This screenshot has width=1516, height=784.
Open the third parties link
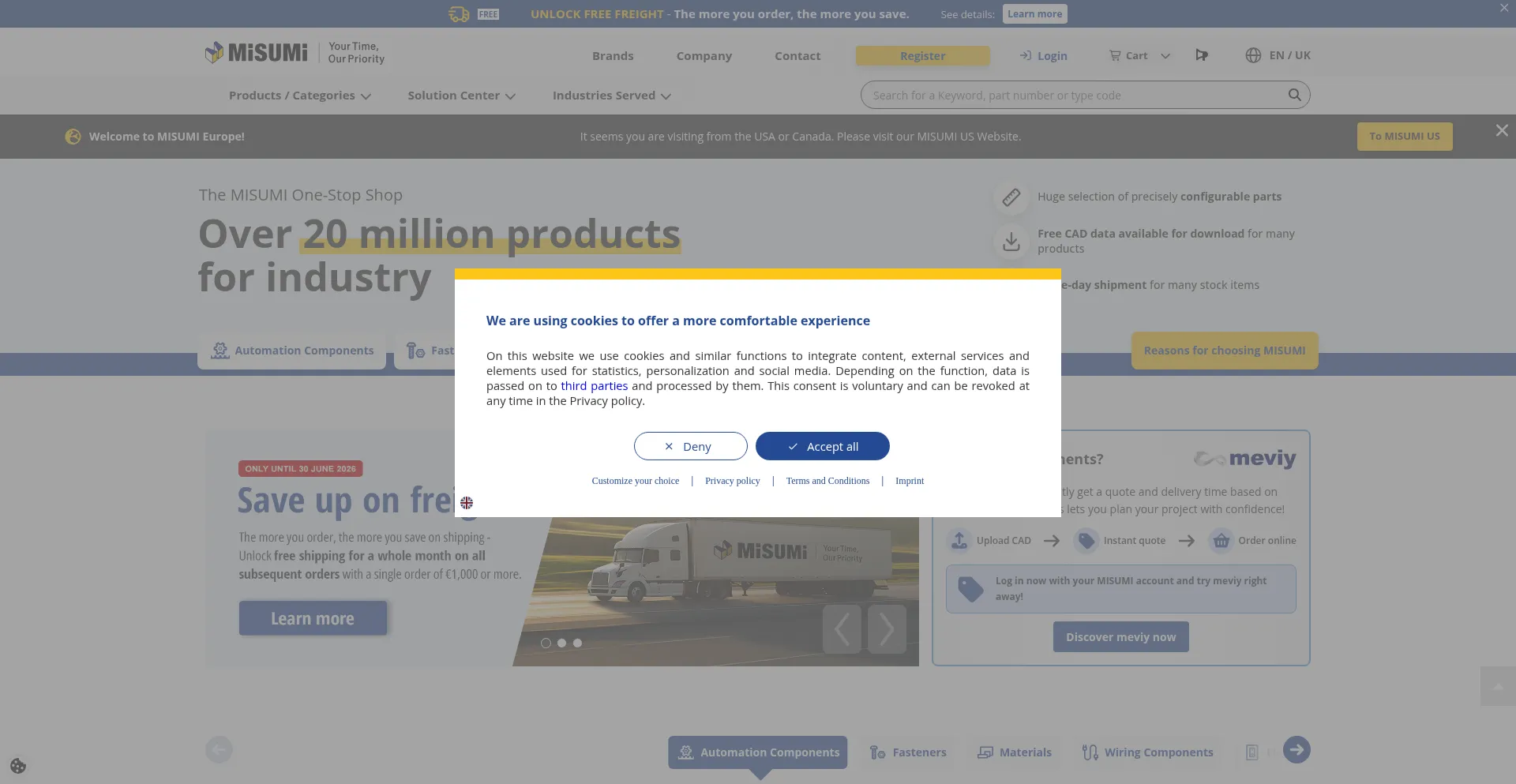point(594,386)
